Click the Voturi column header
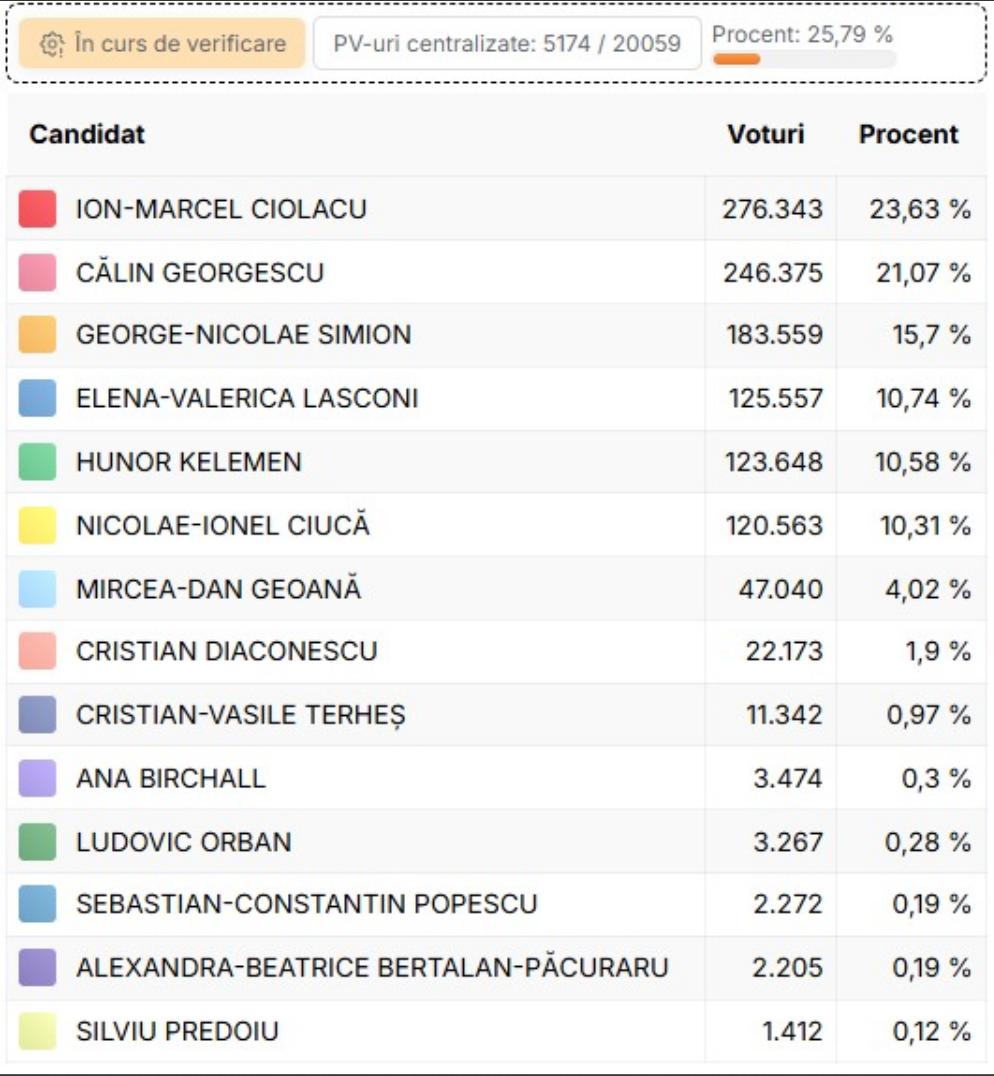 [765, 134]
